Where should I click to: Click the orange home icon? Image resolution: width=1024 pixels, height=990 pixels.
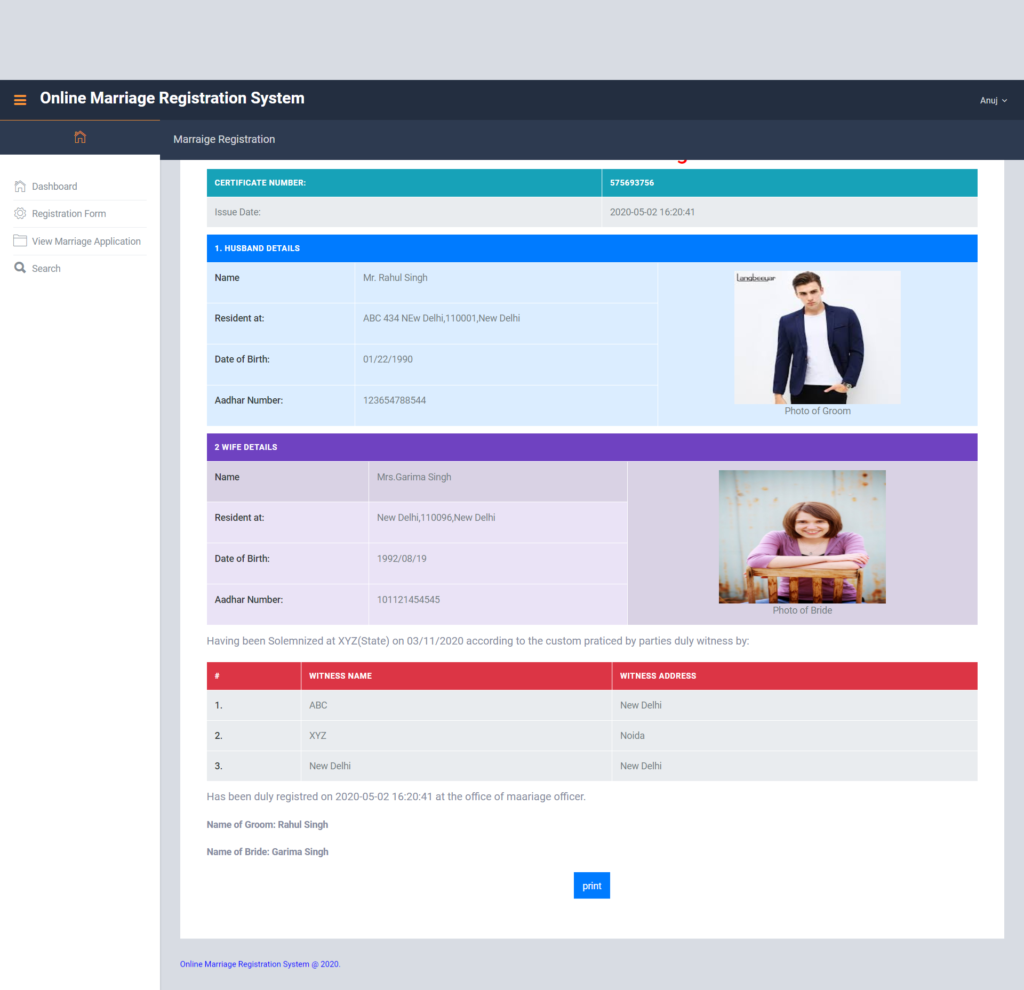click(80, 138)
